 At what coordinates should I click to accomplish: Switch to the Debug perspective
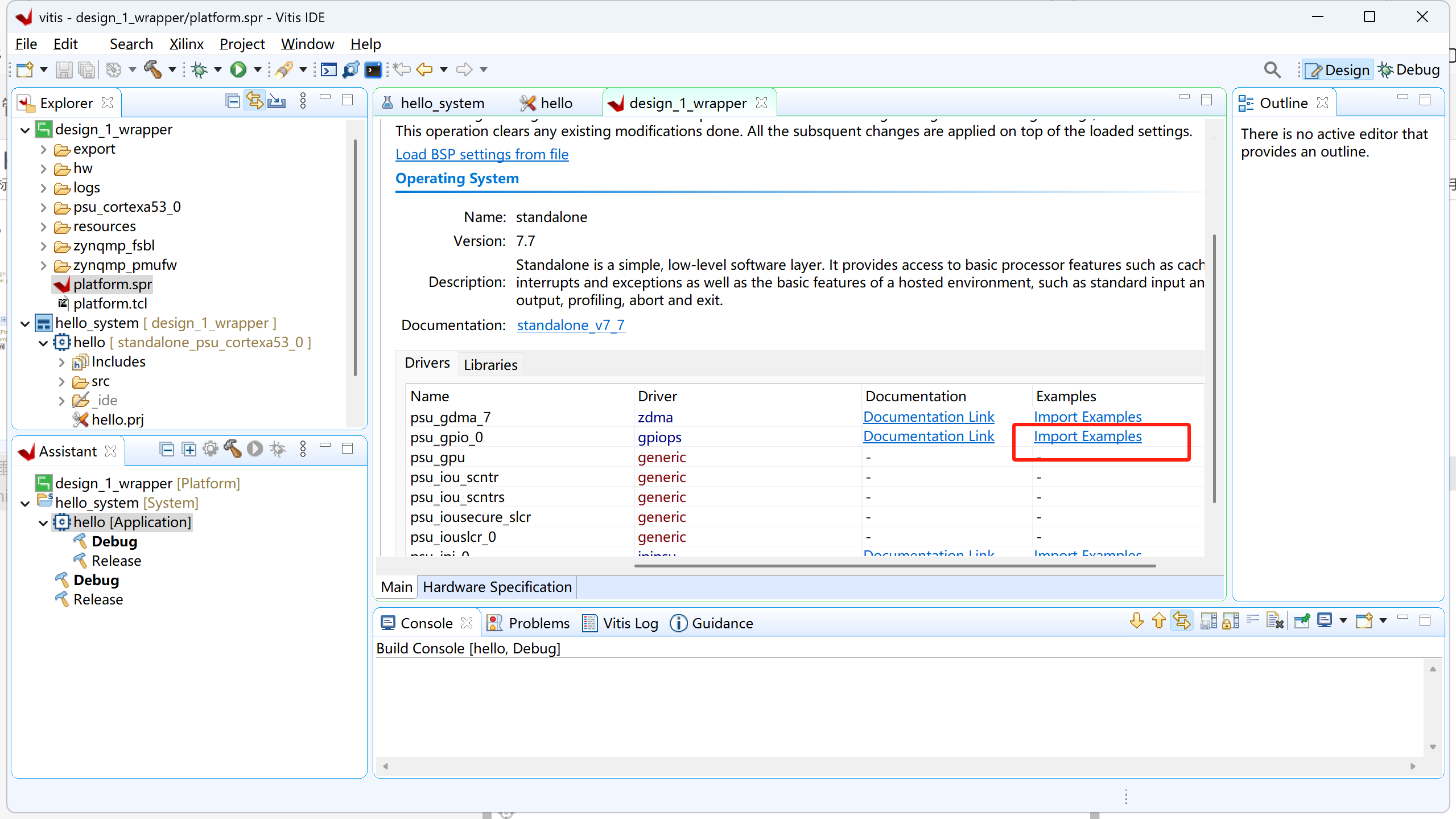click(1409, 70)
